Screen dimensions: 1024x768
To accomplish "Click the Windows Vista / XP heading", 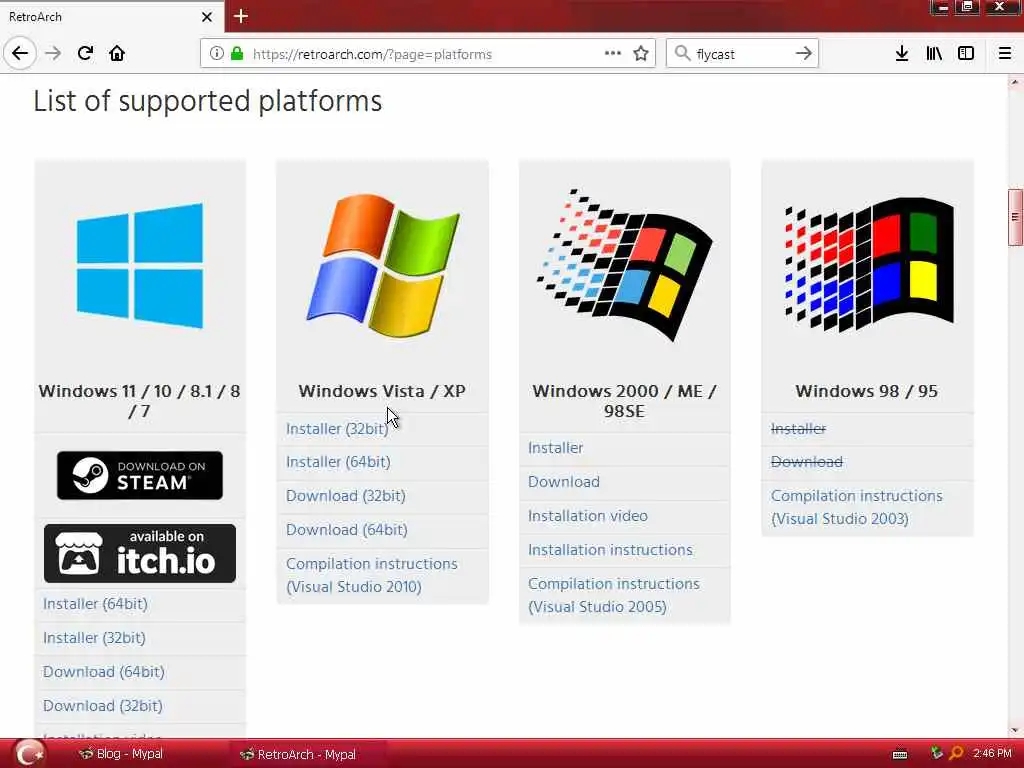I will point(382,391).
